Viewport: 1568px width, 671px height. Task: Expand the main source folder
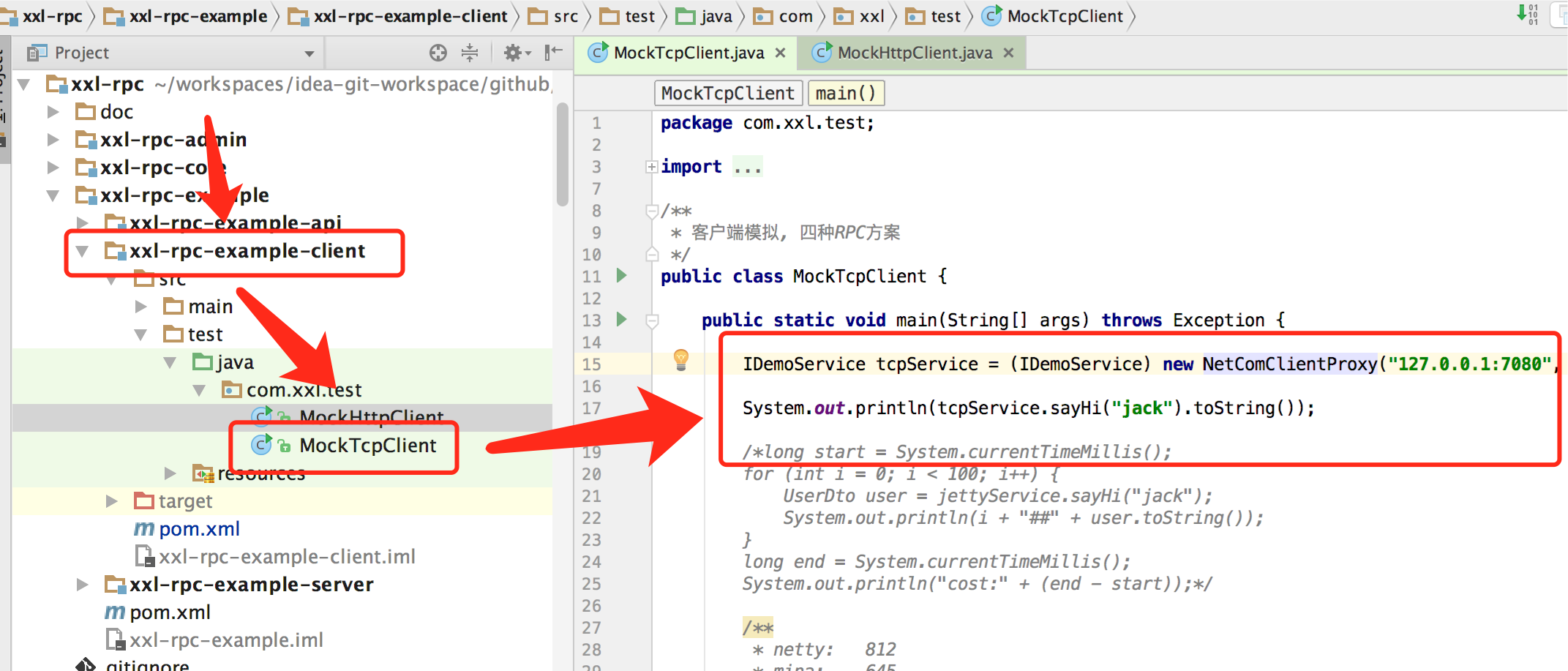pyautogui.click(x=140, y=307)
